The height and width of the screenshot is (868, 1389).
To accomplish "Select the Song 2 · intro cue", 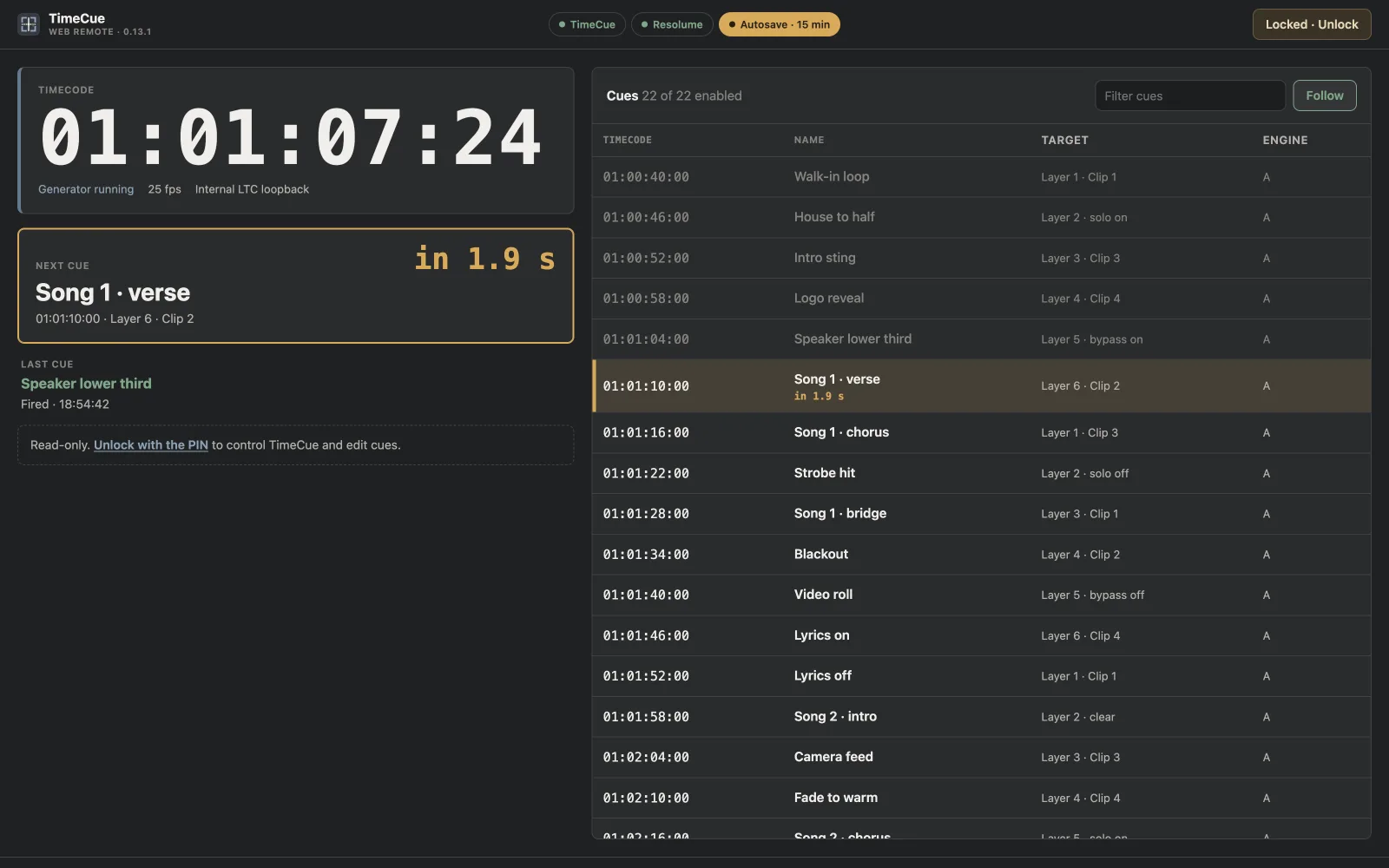I will tap(981, 717).
